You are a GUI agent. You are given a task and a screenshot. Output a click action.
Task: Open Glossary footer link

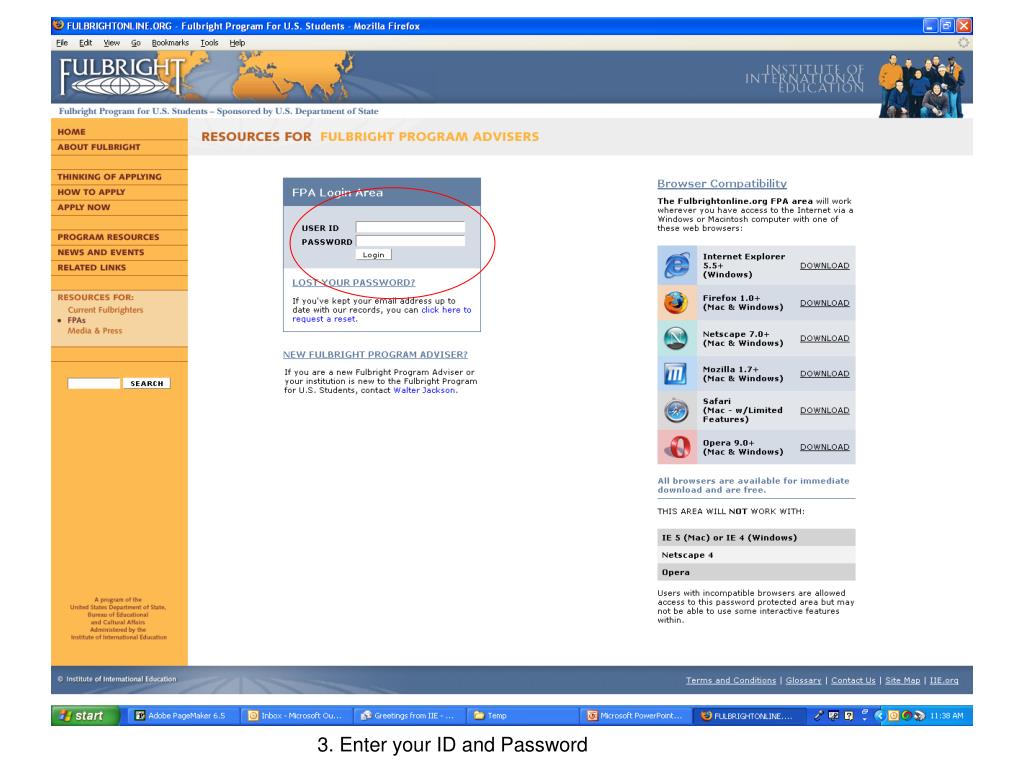[803, 680]
